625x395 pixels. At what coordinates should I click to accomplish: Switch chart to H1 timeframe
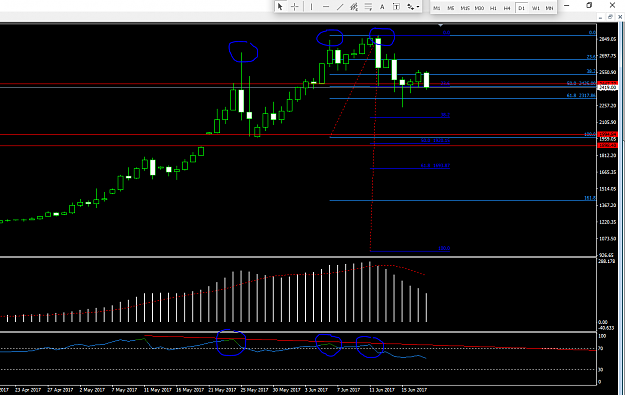pos(493,8)
